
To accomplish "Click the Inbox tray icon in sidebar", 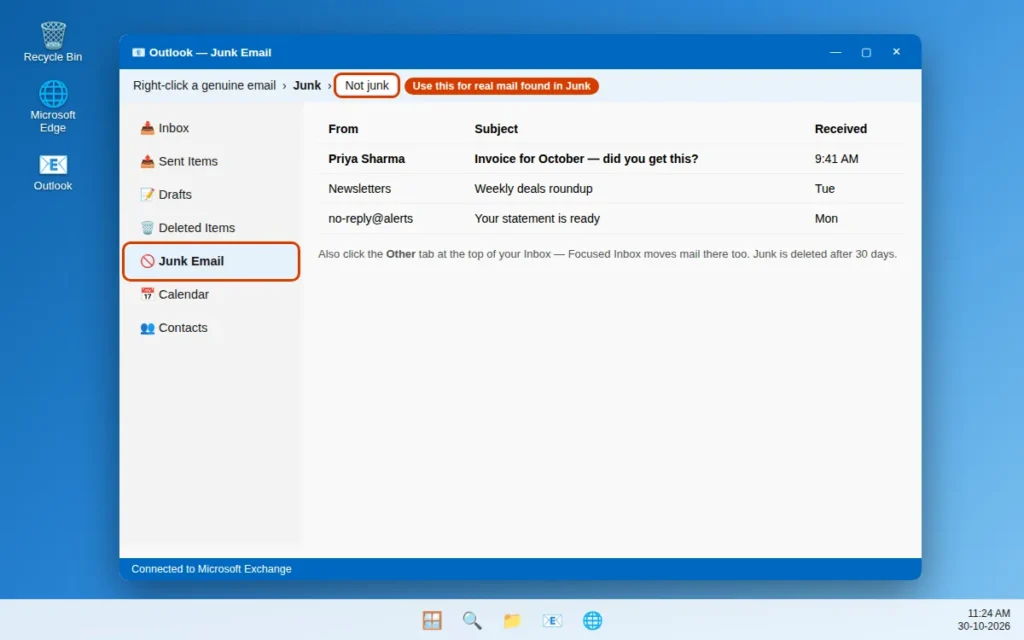I will point(148,128).
